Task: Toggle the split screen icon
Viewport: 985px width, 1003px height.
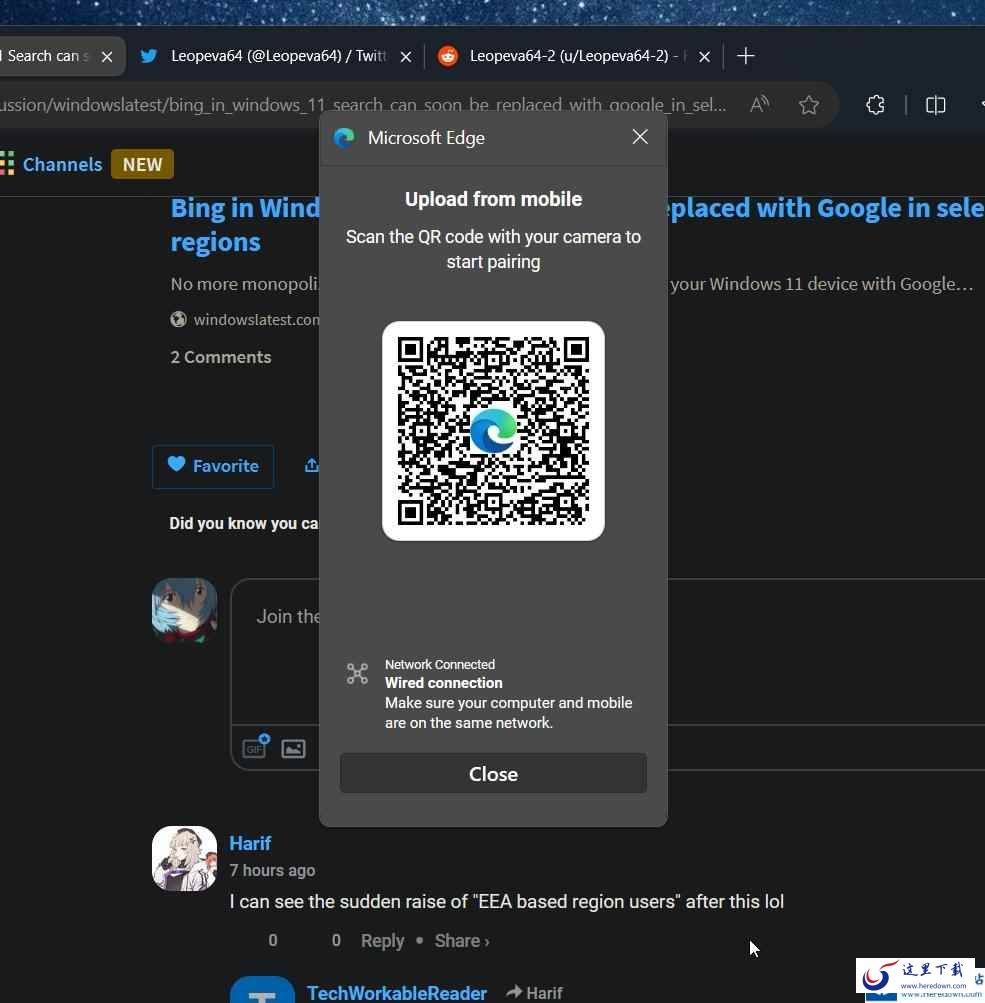Action: (x=935, y=105)
